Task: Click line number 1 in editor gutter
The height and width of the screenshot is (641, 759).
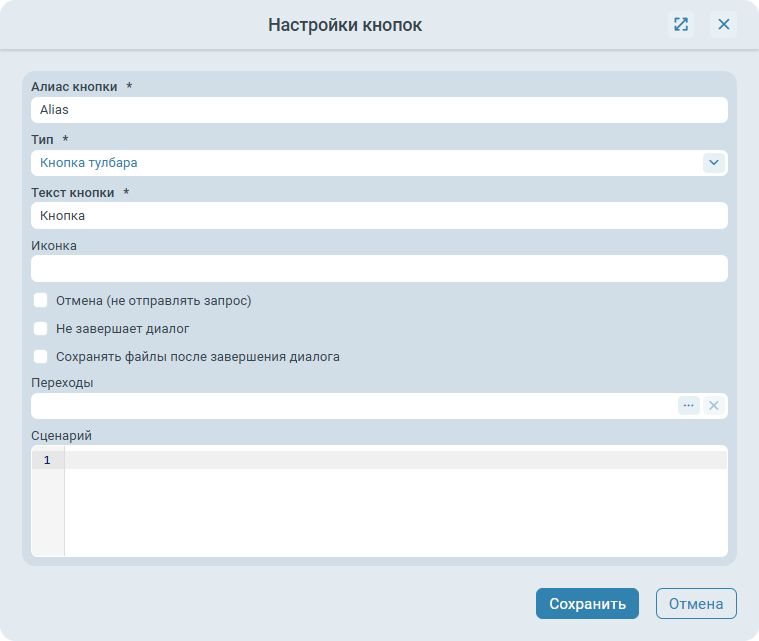Action: click(x=47, y=460)
